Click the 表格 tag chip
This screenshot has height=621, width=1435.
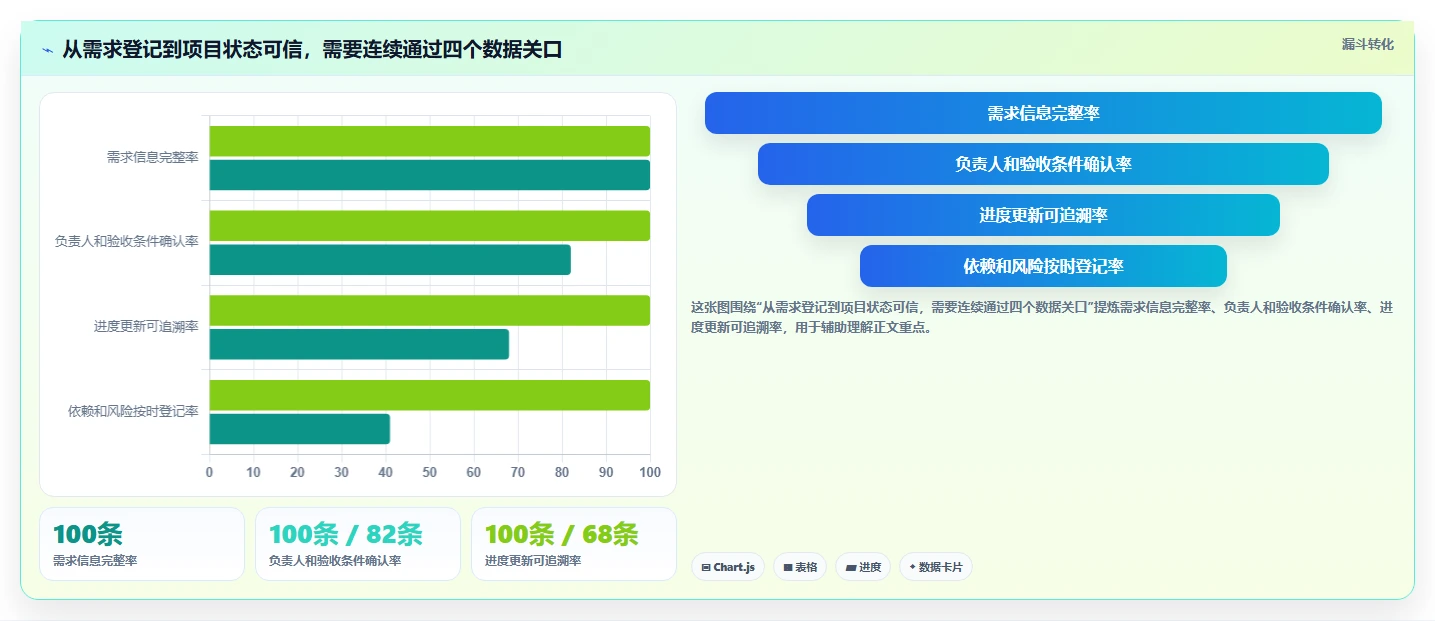tap(800, 567)
